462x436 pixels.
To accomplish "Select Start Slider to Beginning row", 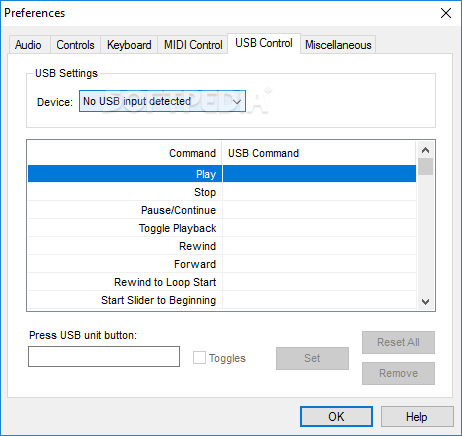I will coord(222,300).
